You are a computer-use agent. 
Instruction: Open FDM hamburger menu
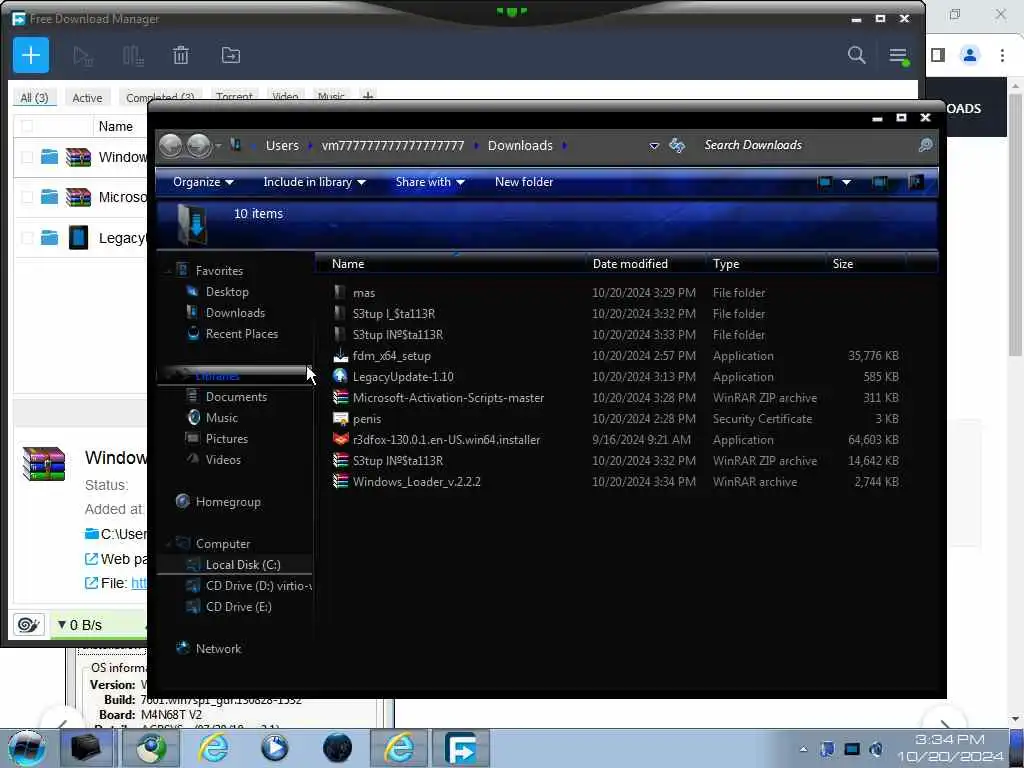[899, 56]
